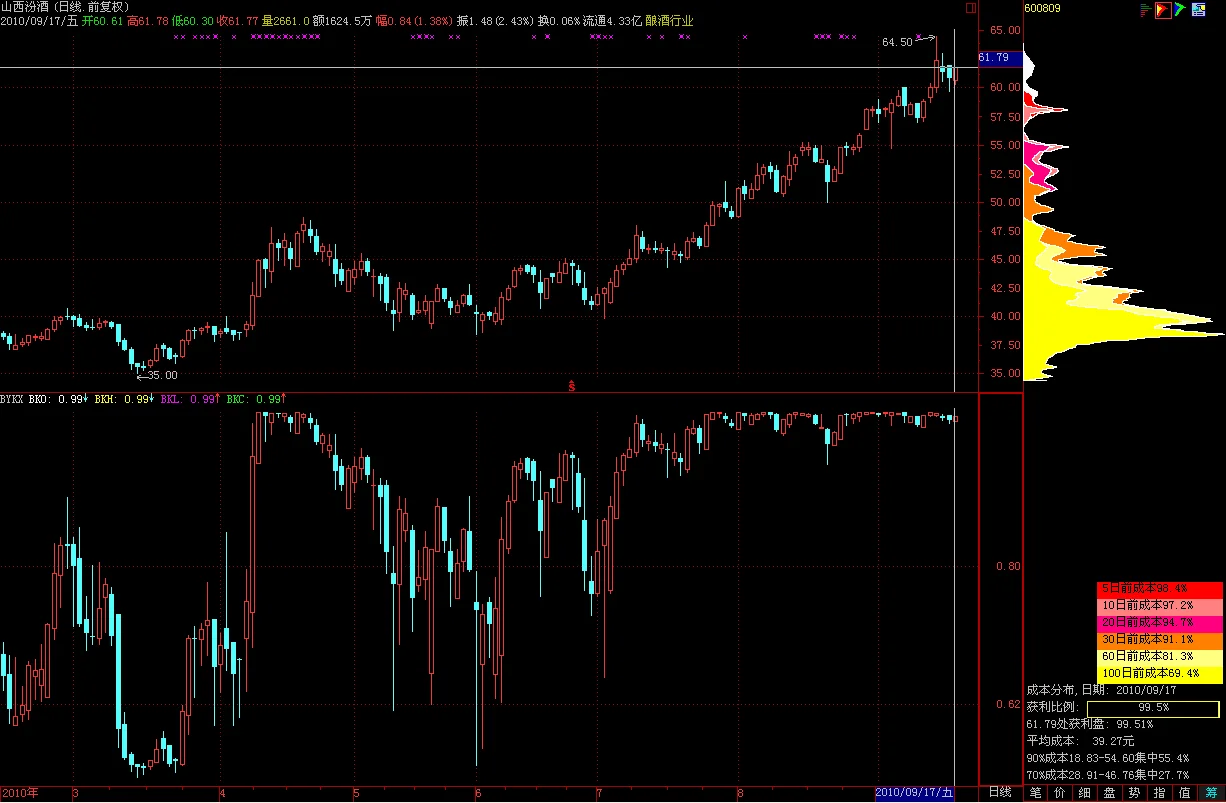Image resolution: width=1226 pixels, height=803 pixels.
Task: Click the 日线 period button
Action: pos(999,793)
